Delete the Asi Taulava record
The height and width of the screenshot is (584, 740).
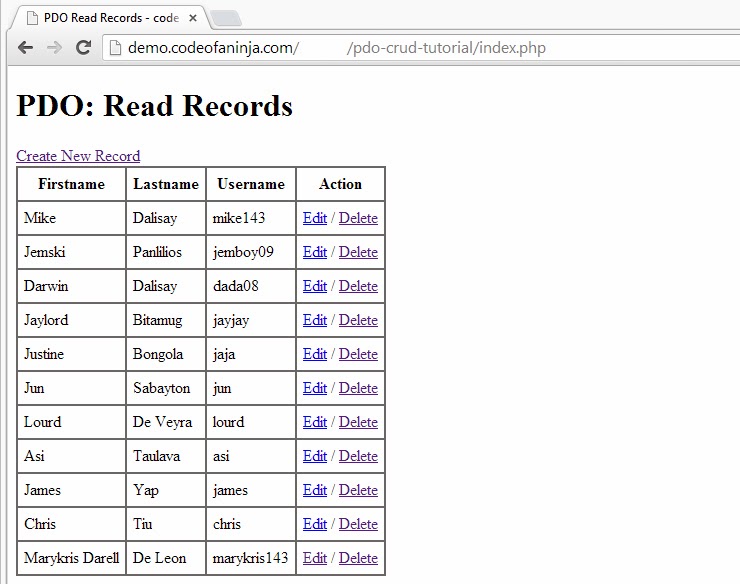point(358,456)
